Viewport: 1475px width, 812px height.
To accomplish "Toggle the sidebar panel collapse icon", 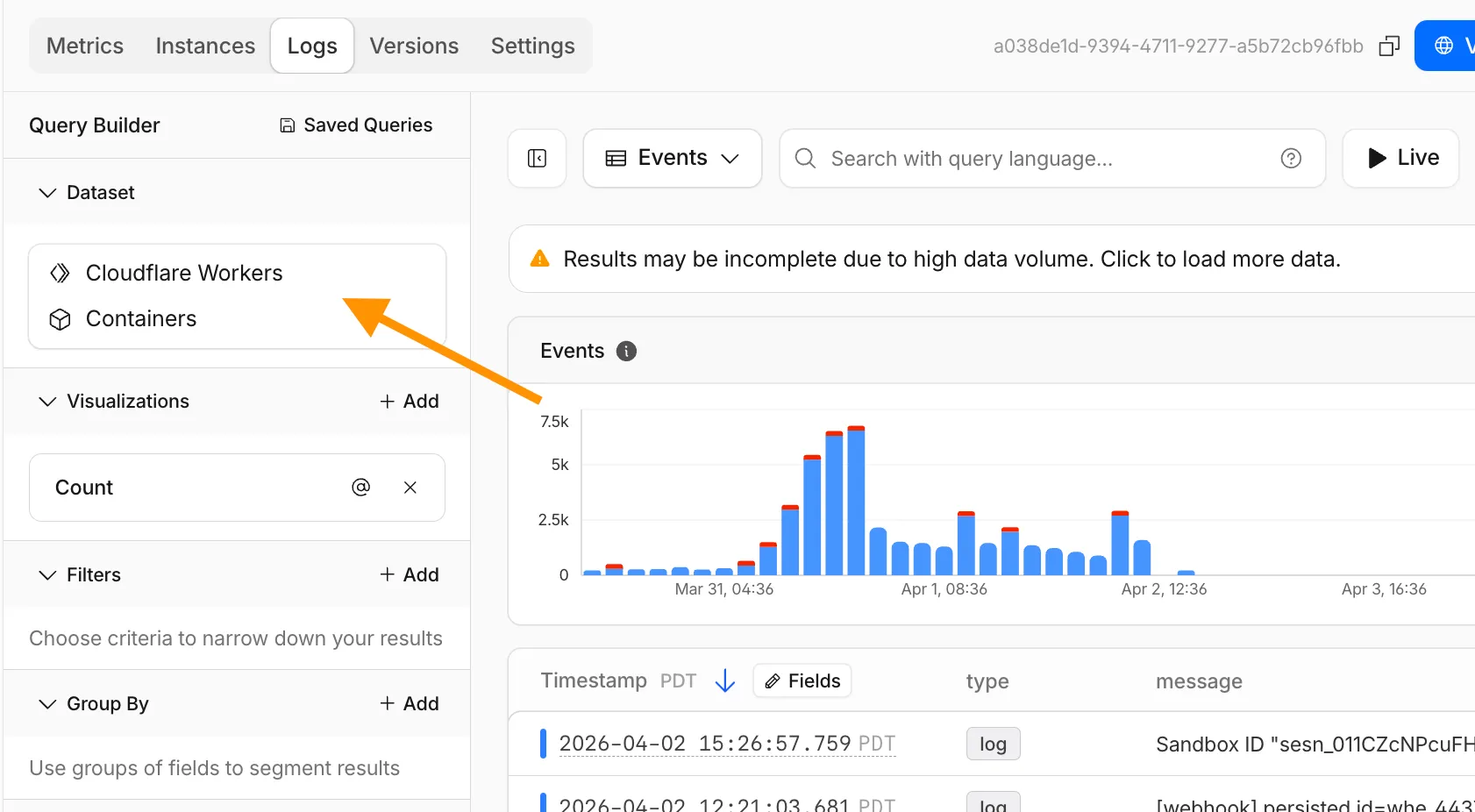I will [537, 158].
